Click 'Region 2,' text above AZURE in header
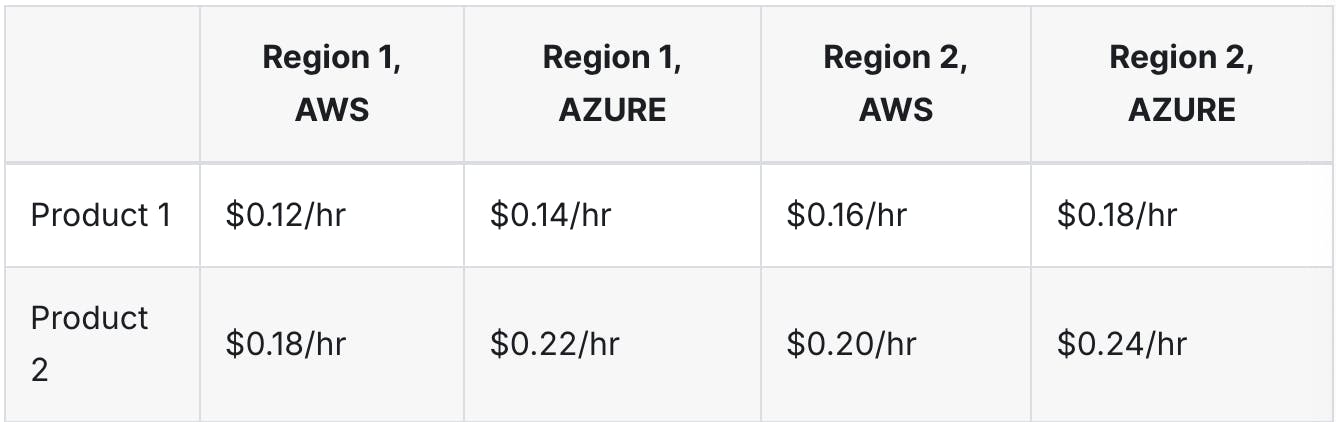 point(1182,58)
